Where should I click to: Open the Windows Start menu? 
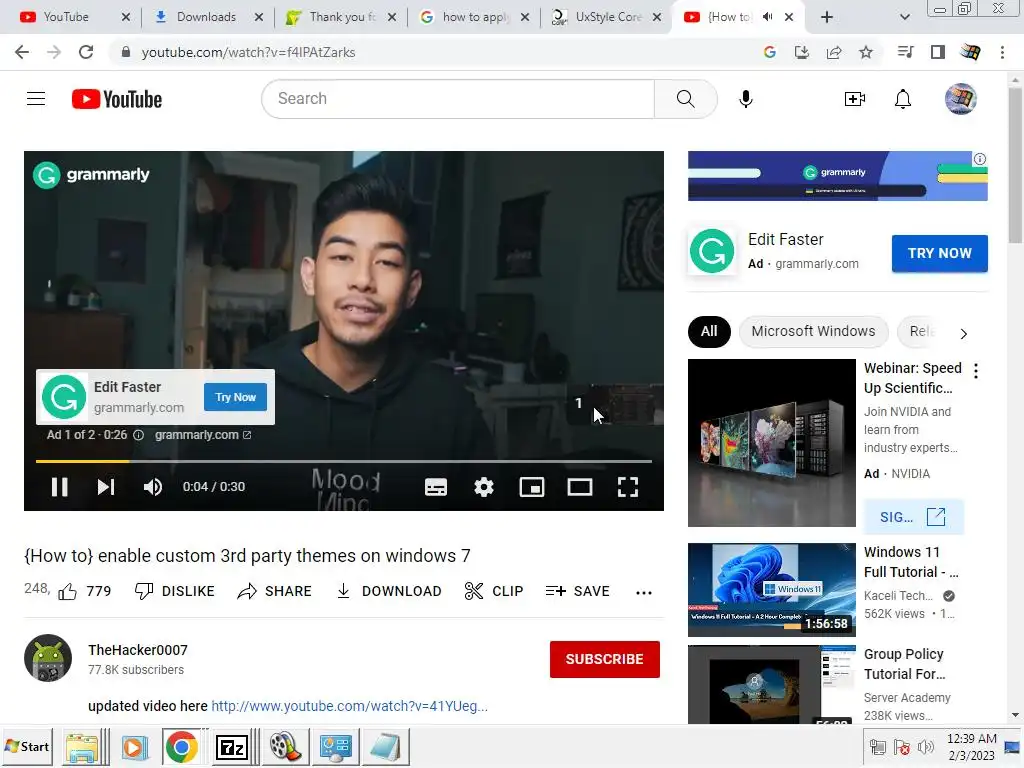[27, 746]
